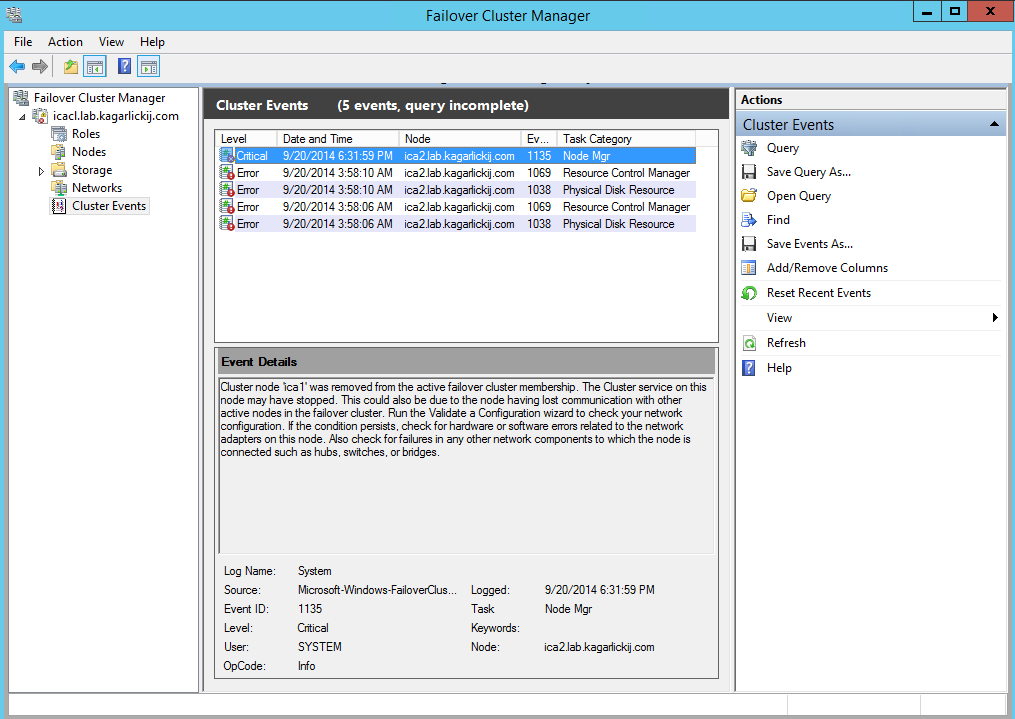This screenshot has height=719, width=1015.
Task: Toggle Show/Hide Console Tree toolbar icon
Action: [x=95, y=67]
